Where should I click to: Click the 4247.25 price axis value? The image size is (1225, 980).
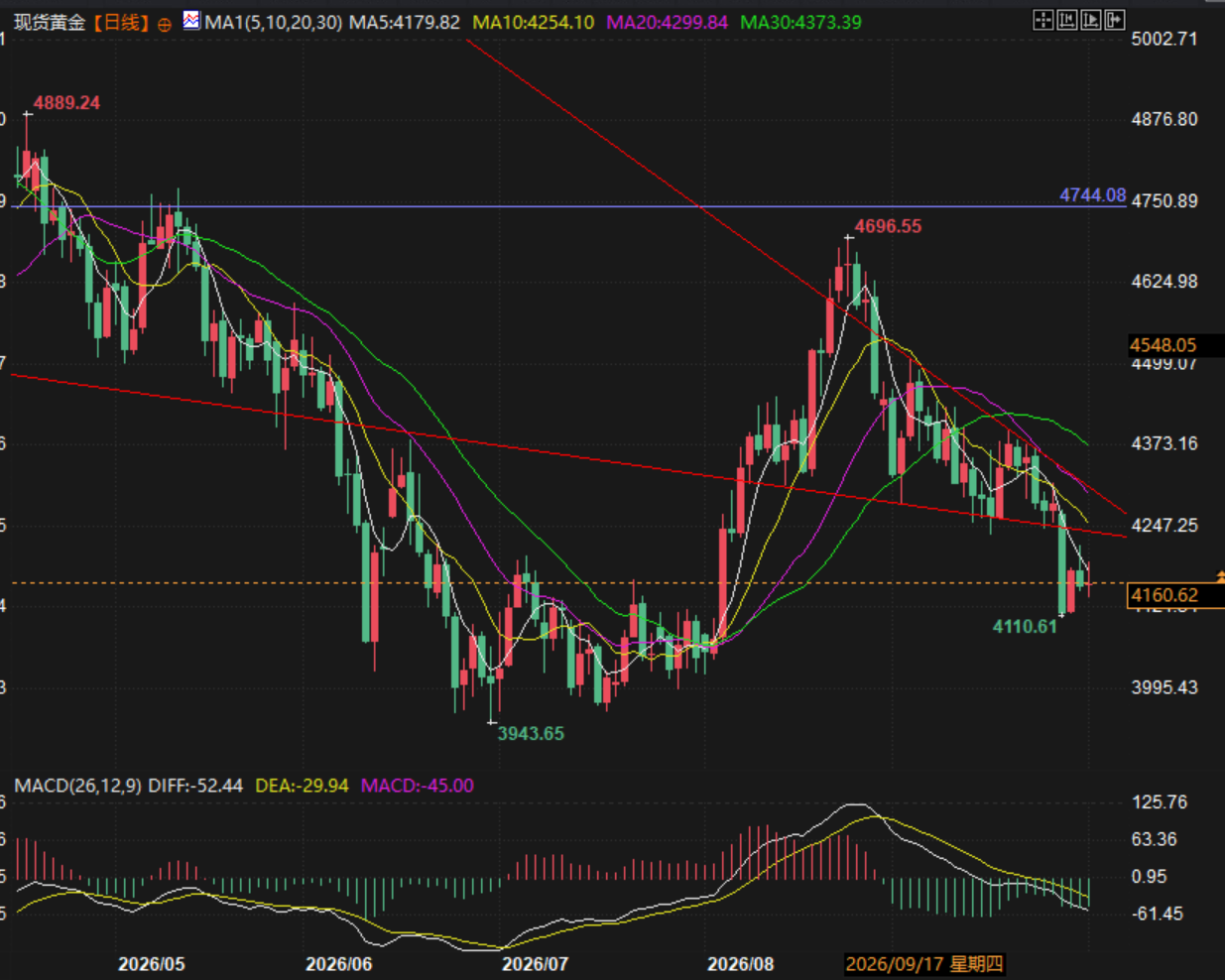[x=1164, y=526]
